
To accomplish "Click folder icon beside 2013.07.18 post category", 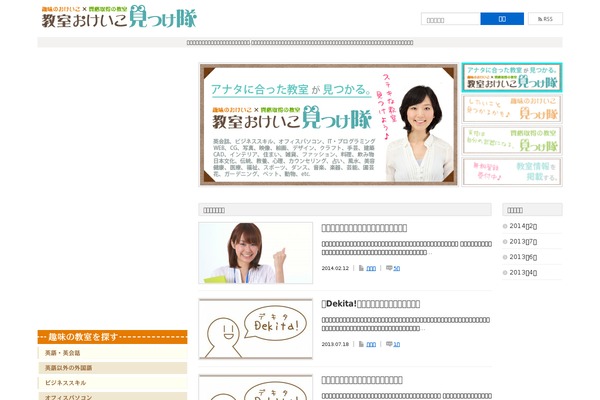I will 361,344.
